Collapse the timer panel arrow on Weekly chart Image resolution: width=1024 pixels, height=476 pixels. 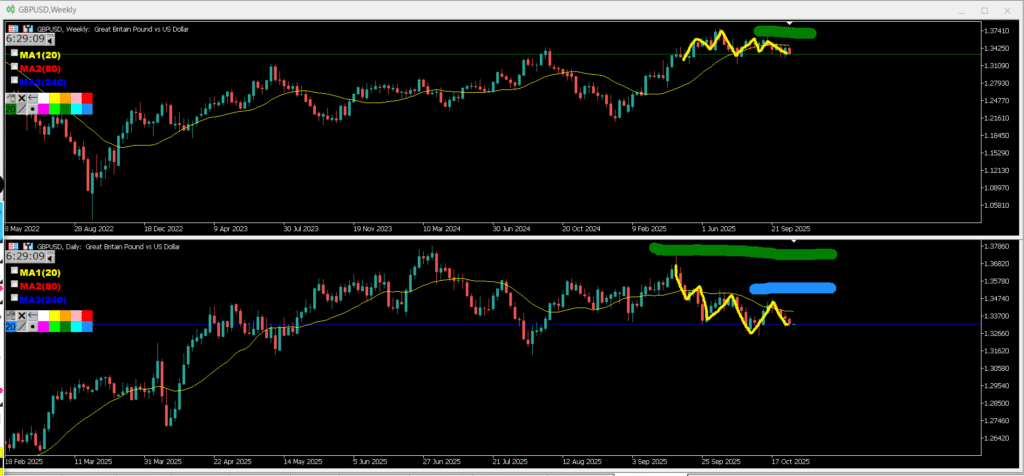(49, 40)
